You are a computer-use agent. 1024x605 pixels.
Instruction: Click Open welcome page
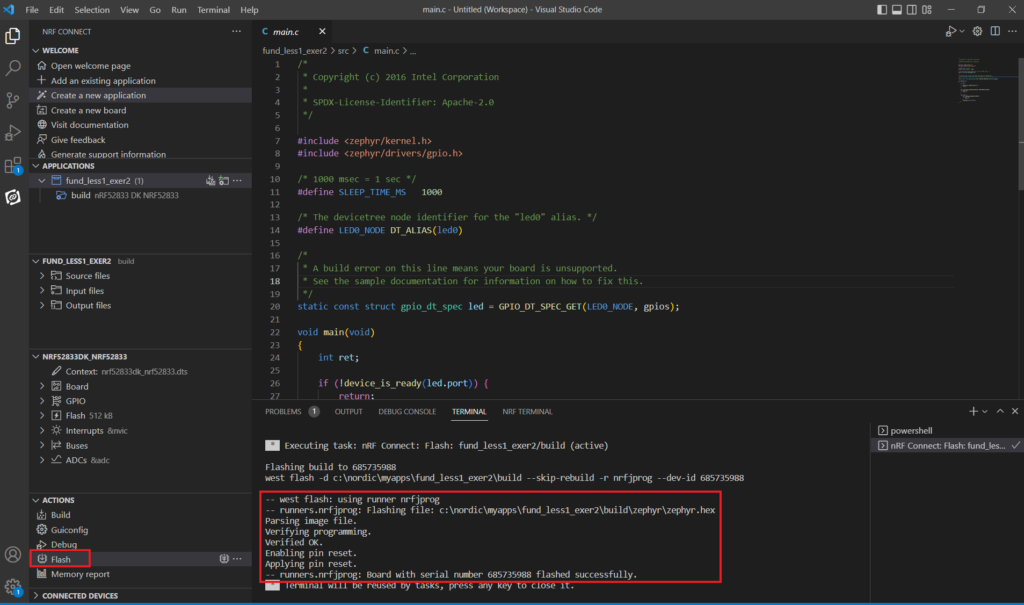click(91, 65)
